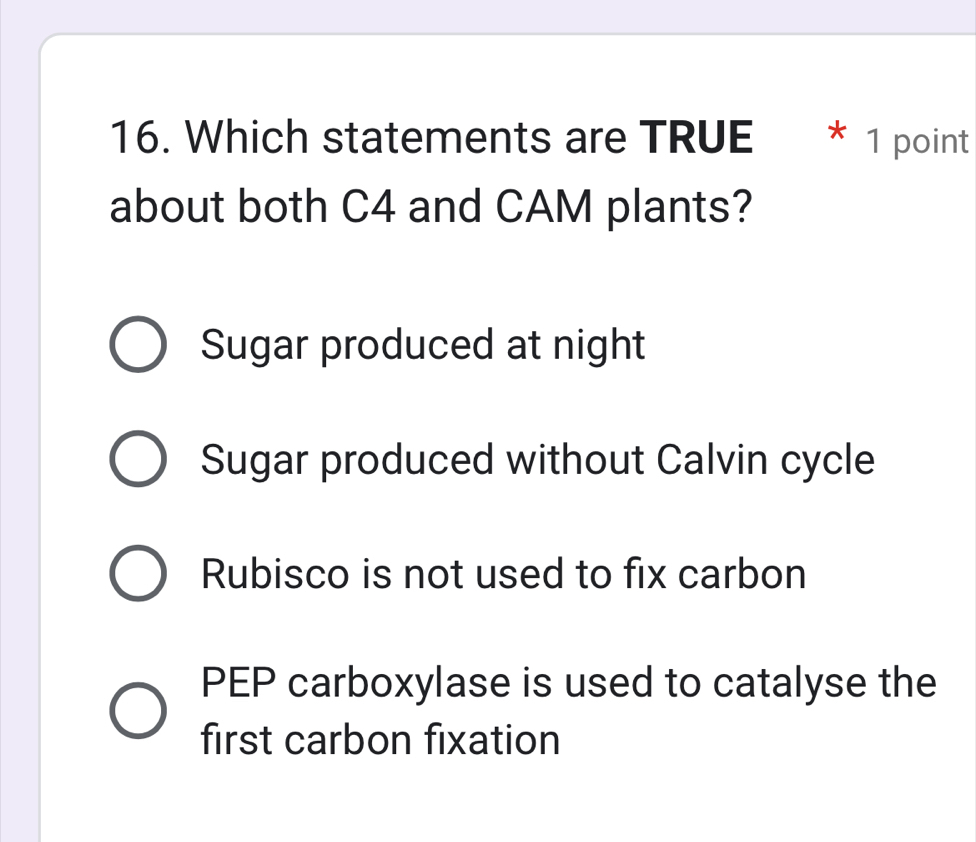Image resolution: width=976 pixels, height=842 pixels.
Task: Click the label 'Rubisco is not used to fix carbon'
Action: 503,574
